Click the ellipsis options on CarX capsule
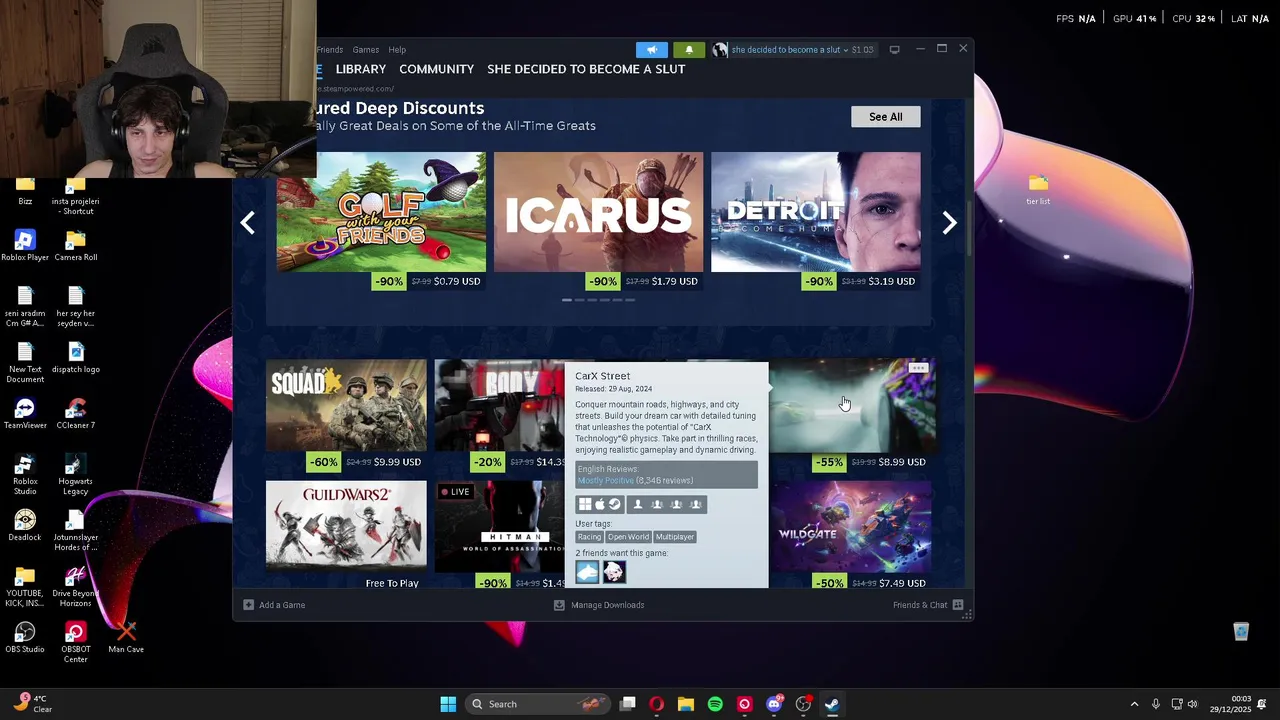 (918, 368)
